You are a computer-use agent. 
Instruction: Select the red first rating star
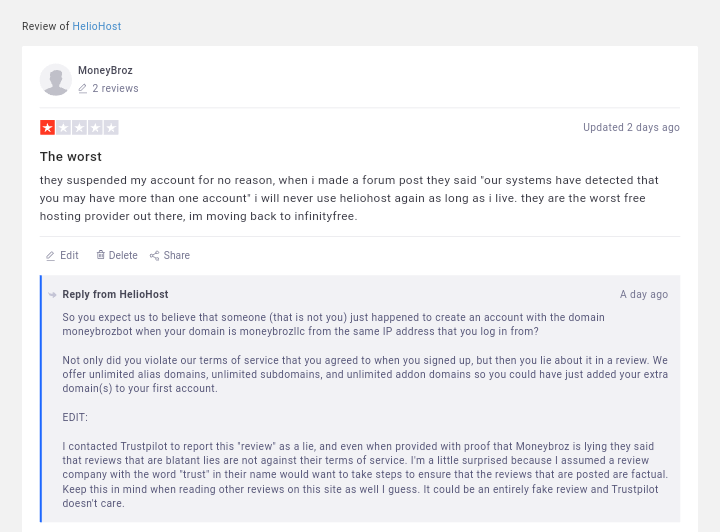tap(47, 128)
